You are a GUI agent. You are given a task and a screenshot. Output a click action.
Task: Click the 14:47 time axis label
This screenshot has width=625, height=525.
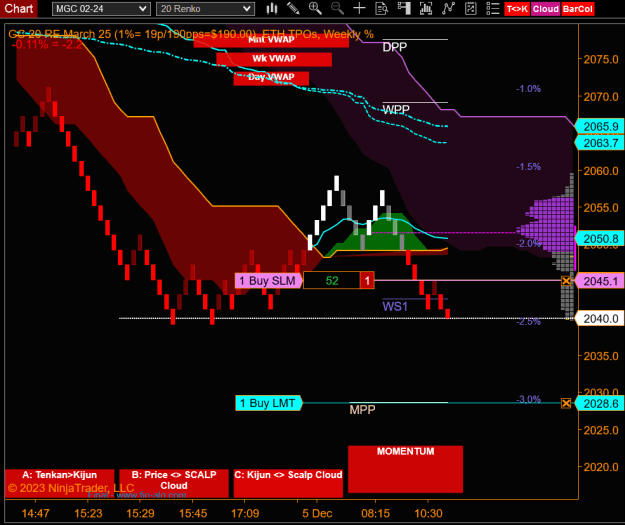click(35, 513)
